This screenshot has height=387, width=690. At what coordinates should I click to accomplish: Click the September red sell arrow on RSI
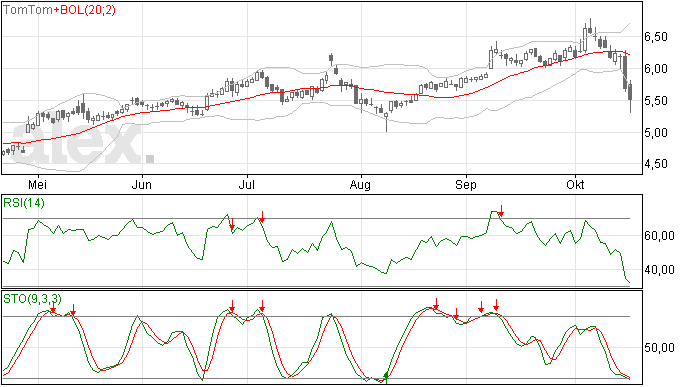pos(501,211)
